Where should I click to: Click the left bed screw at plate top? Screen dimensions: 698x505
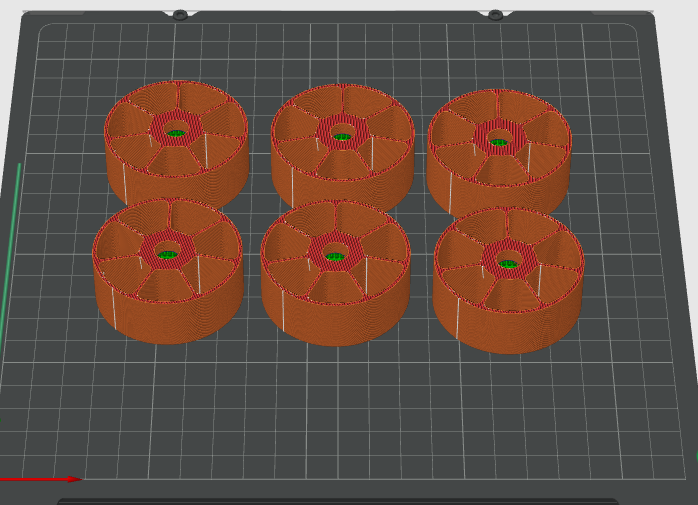click(180, 15)
